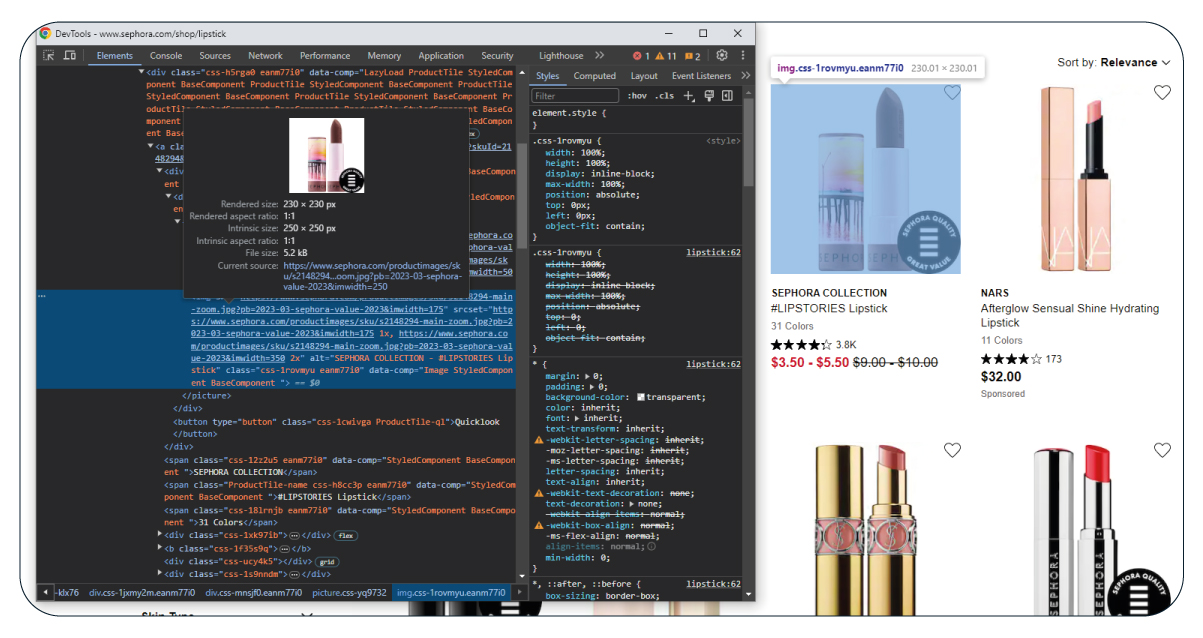The height and width of the screenshot is (638, 1203).
Task: Click background-color transparent swatch
Action: coord(642,397)
